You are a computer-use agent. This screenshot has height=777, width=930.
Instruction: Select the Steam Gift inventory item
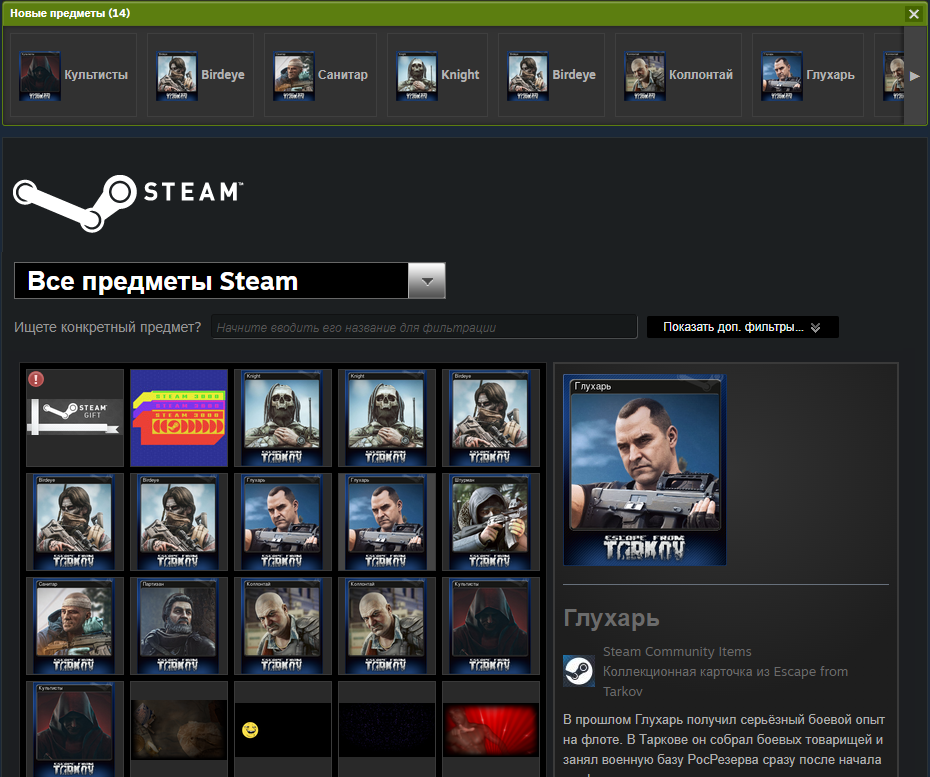point(75,418)
